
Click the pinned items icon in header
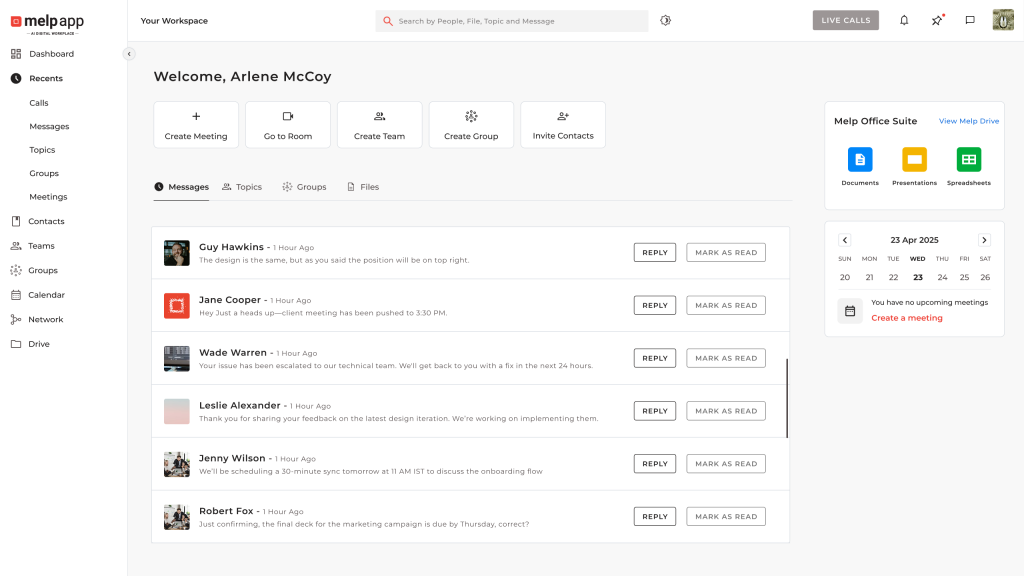(x=937, y=20)
